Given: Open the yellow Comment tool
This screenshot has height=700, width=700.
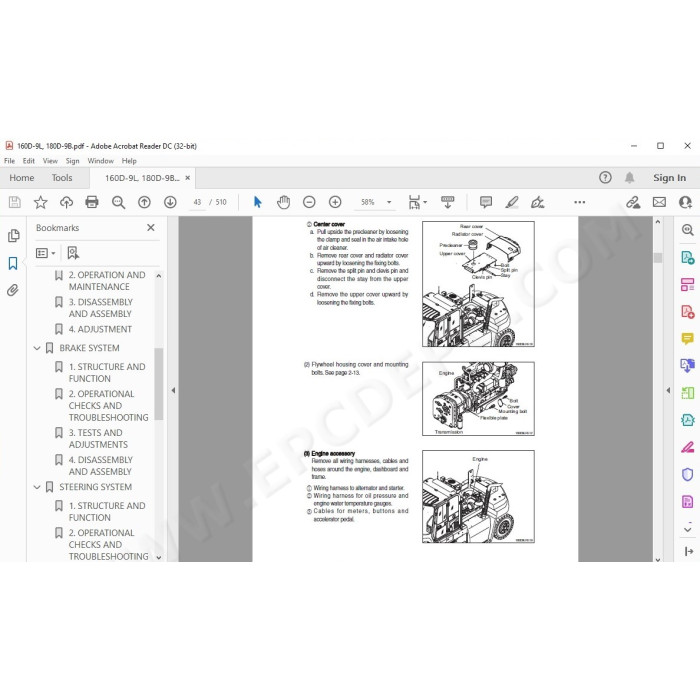Looking at the screenshot, I should pos(688,339).
